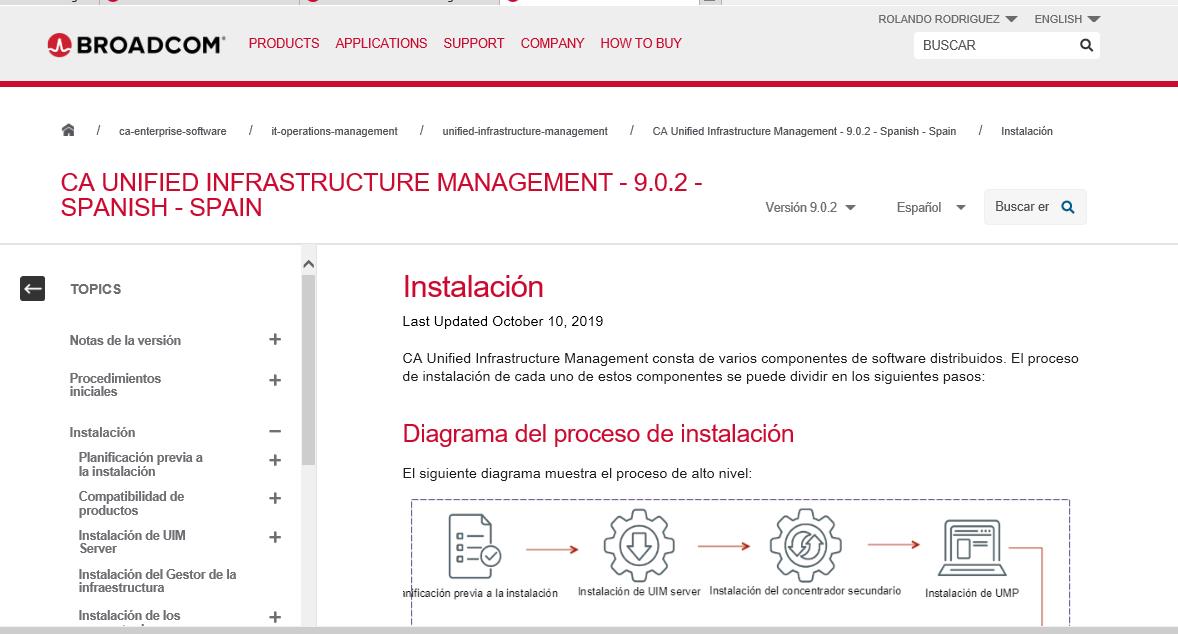Collapse the Instalación topic
Viewport: 1178px width, 634px height.
pos(275,431)
